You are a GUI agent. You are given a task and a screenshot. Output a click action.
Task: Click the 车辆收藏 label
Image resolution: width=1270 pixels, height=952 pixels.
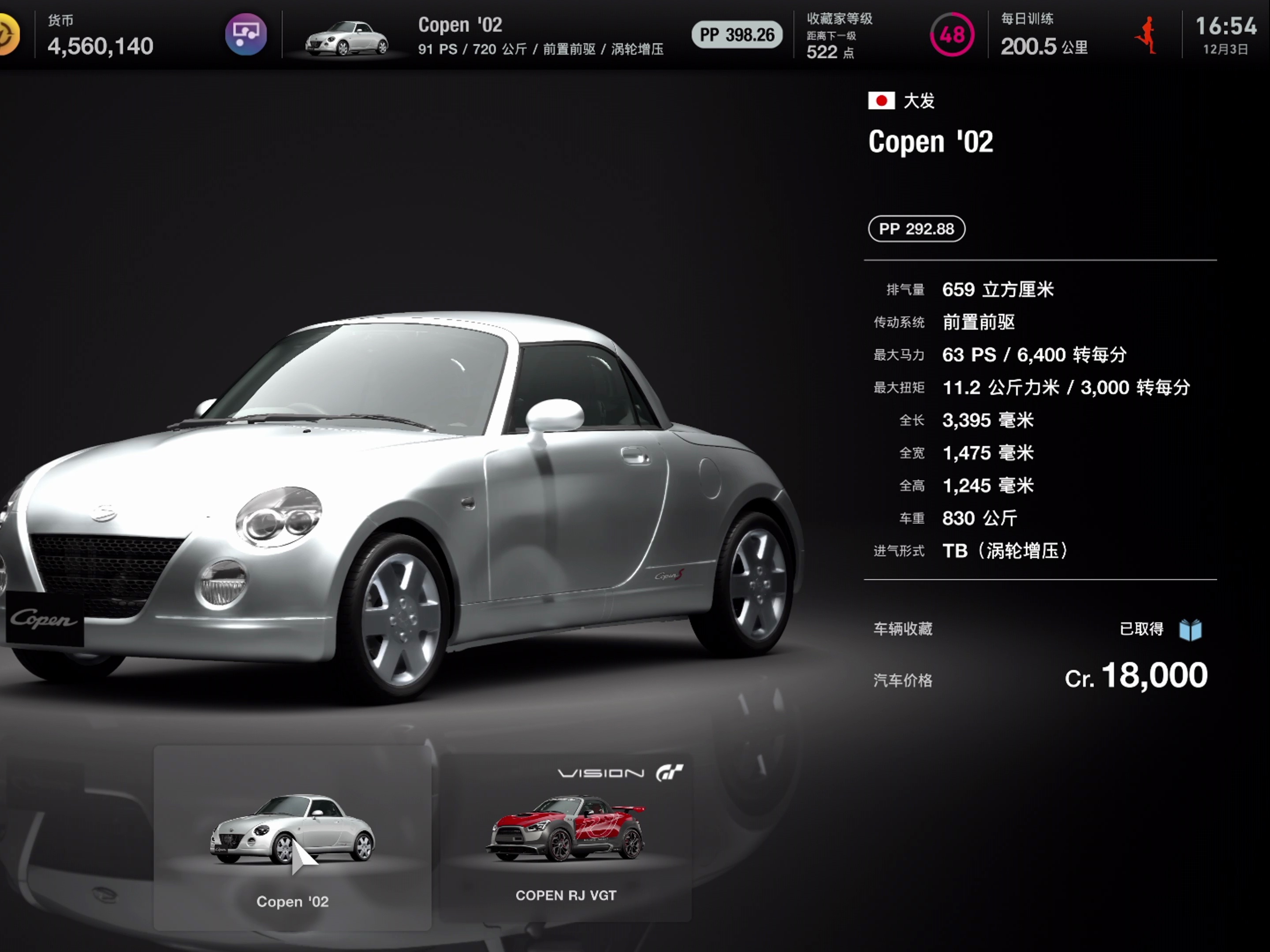[x=902, y=629]
